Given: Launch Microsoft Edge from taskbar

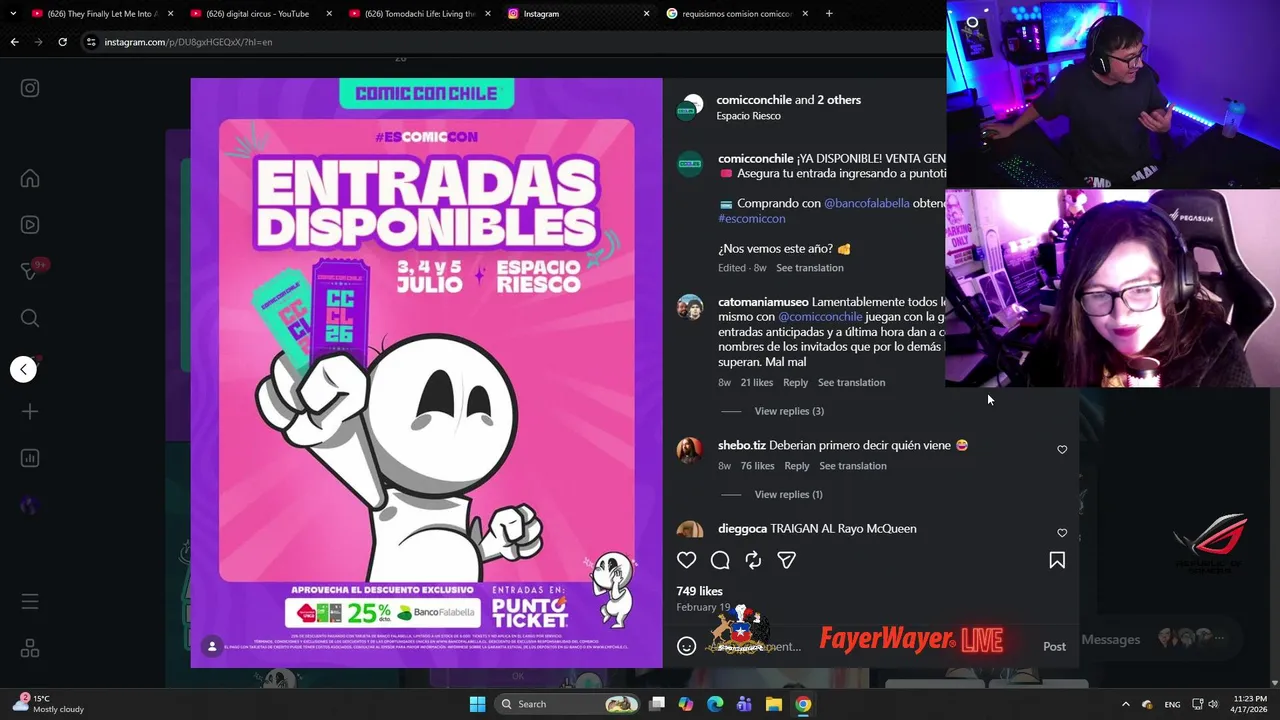Looking at the screenshot, I should click(x=715, y=704).
